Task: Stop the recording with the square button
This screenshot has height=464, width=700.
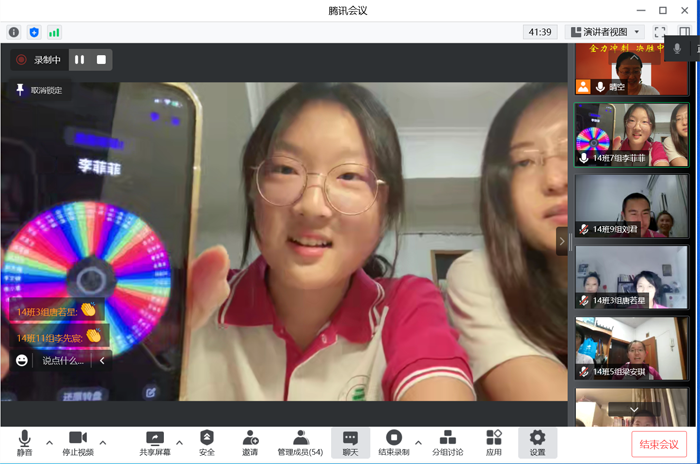Action: (101, 59)
